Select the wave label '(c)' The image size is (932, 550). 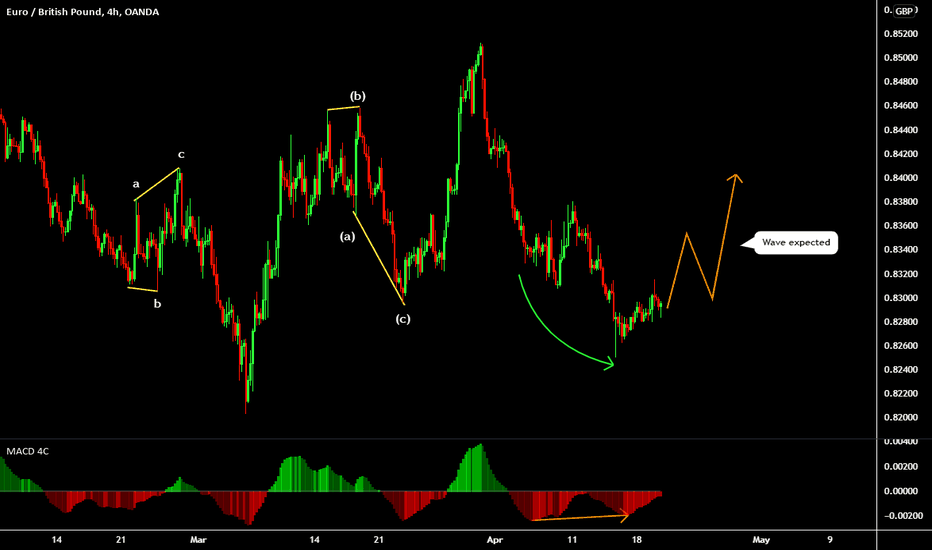tap(403, 319)
